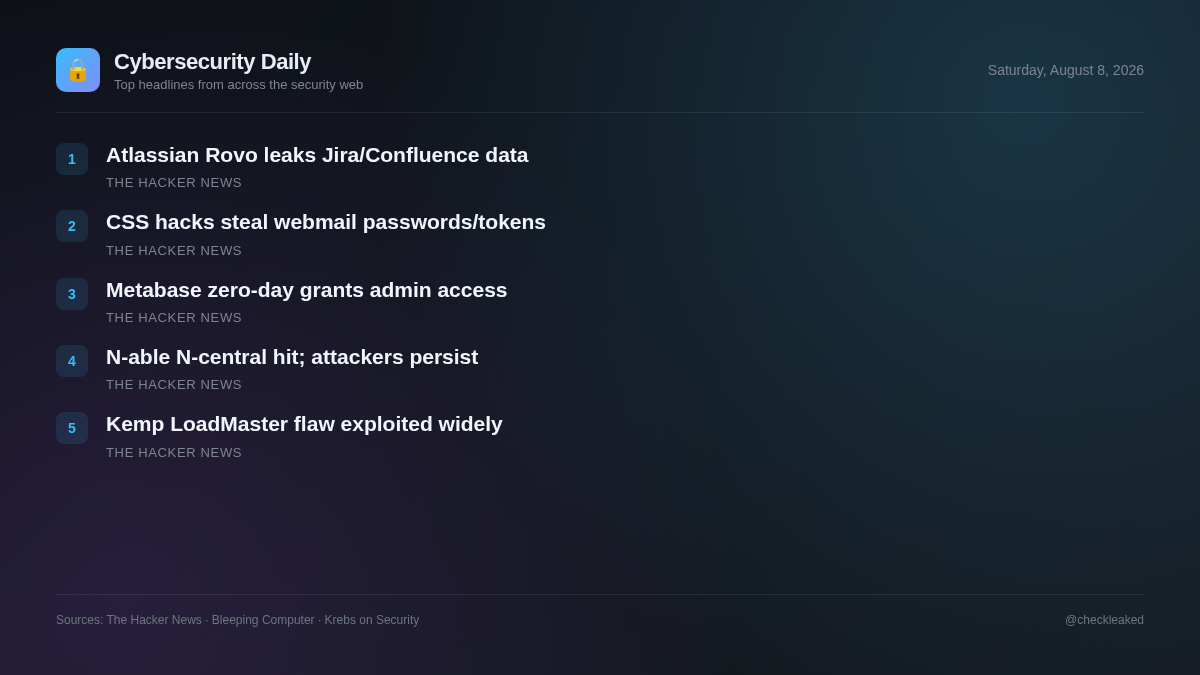Click the blue lock logo icon
This screenshot has height=675, width=1200.
click(78, 70)
